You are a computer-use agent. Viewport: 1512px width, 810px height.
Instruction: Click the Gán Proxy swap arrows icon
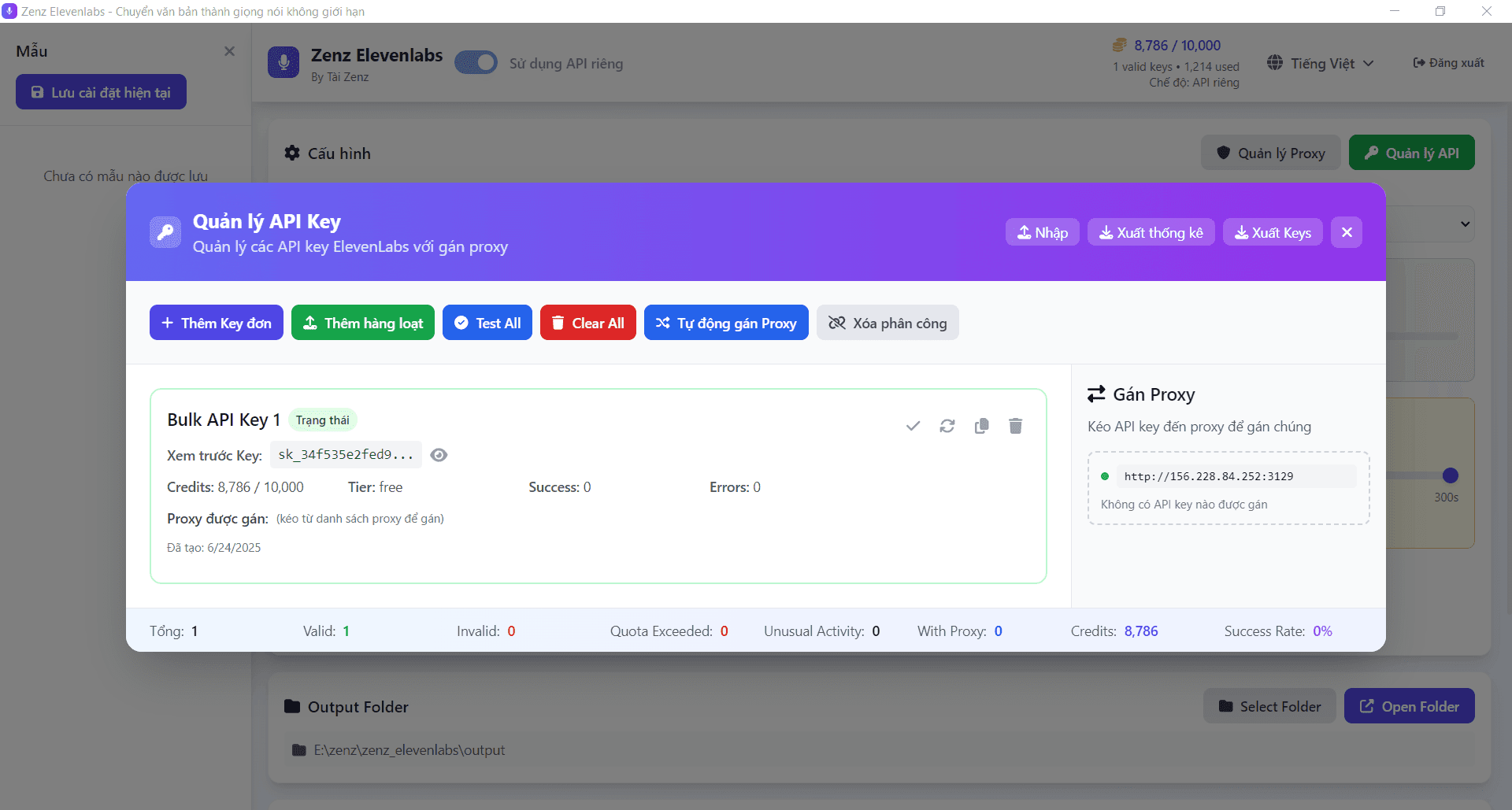click(1096, 394)
